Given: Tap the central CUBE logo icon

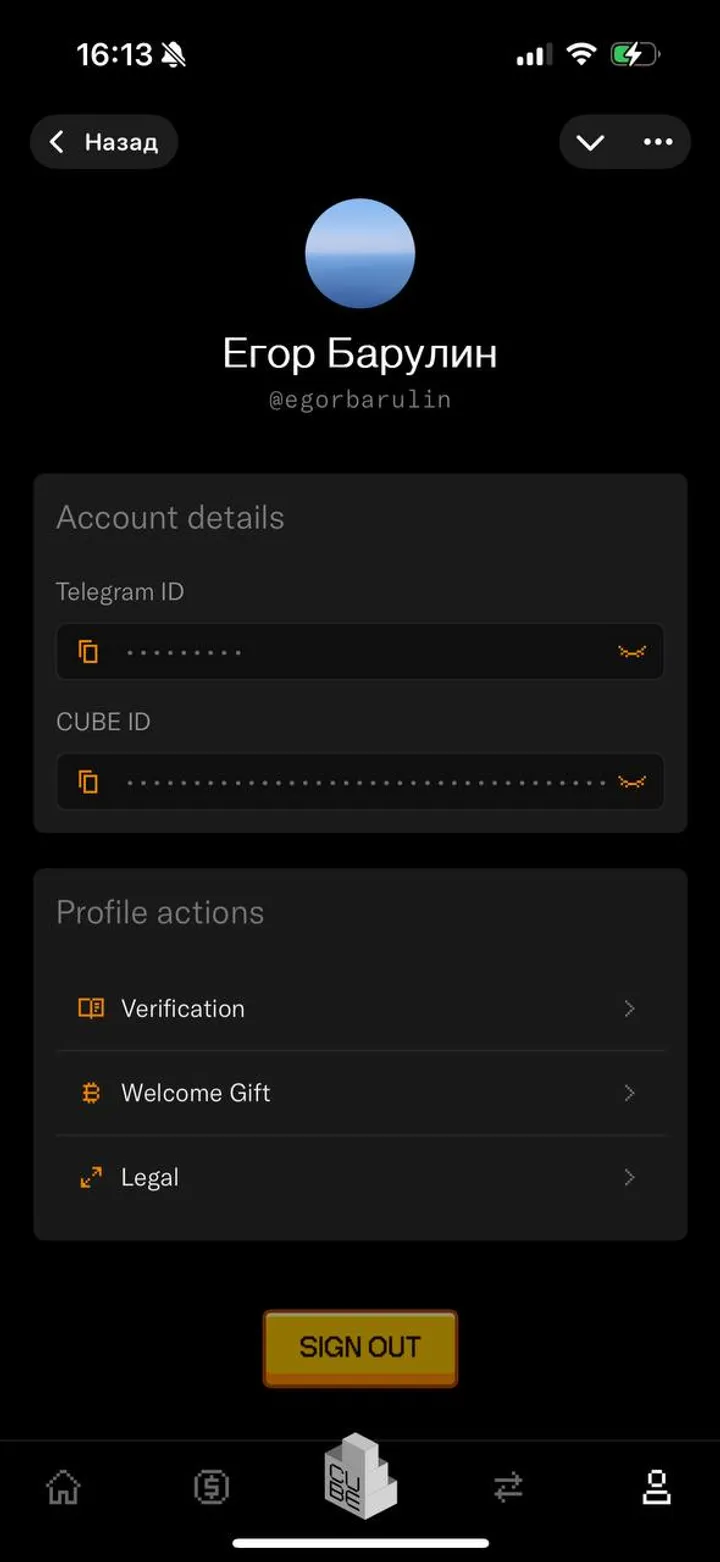Looking at the screenshot, I should (x=360, y=1476).
